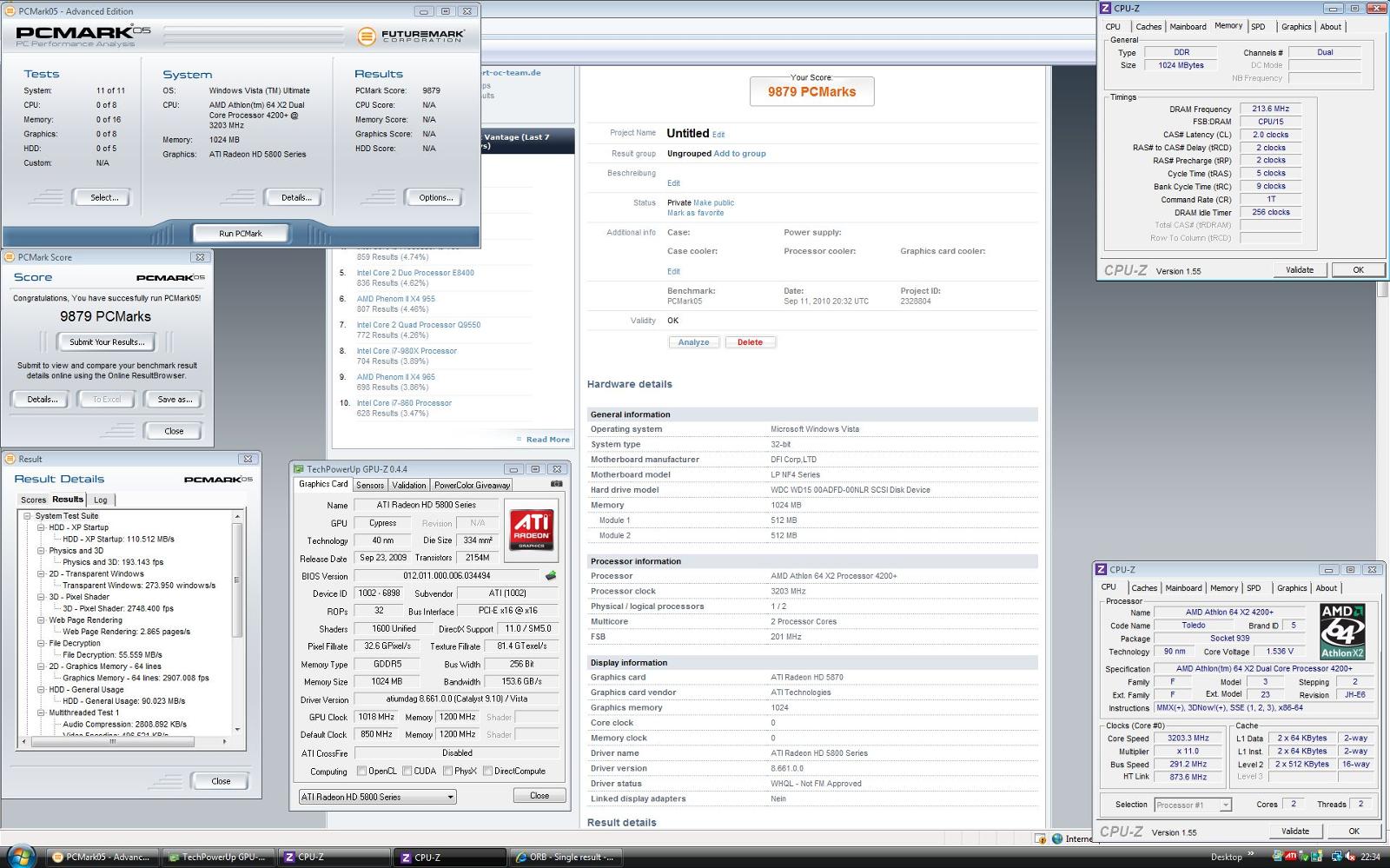Open the Sensors tab in GPU-Z
The width and height of the screenshot is (1390, 868).
370,486
